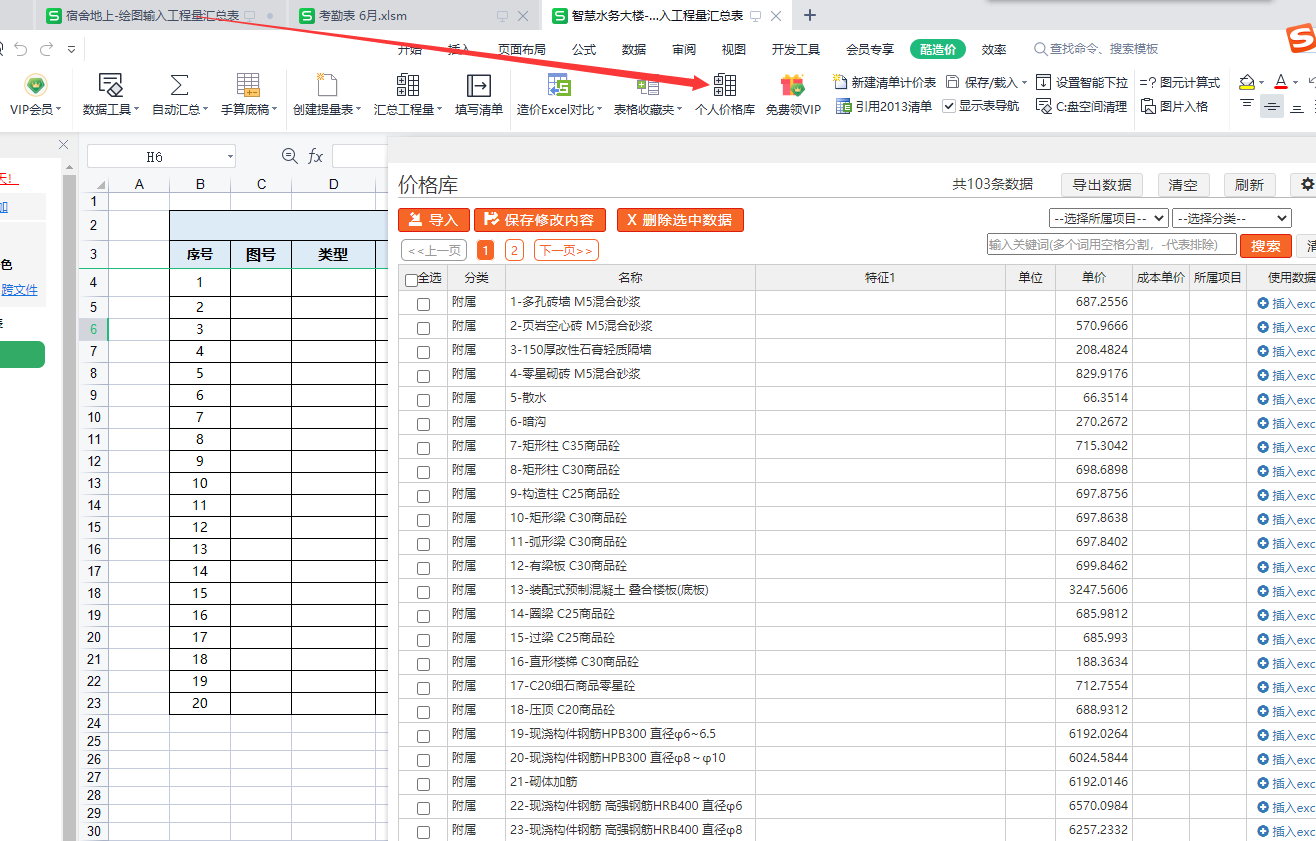The width and height of the screenshot is (1316, 841).
Task: Click the 导出数据 button
Action: (1101, 185)
